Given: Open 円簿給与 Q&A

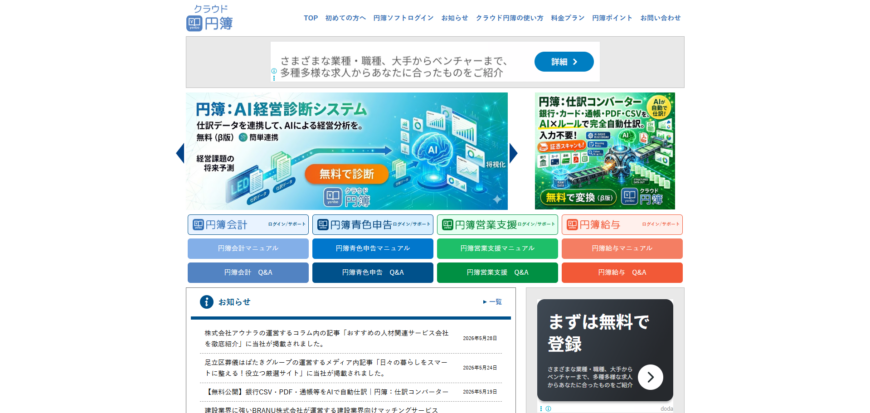Looking at the screenshot, I should coord(622,273).
